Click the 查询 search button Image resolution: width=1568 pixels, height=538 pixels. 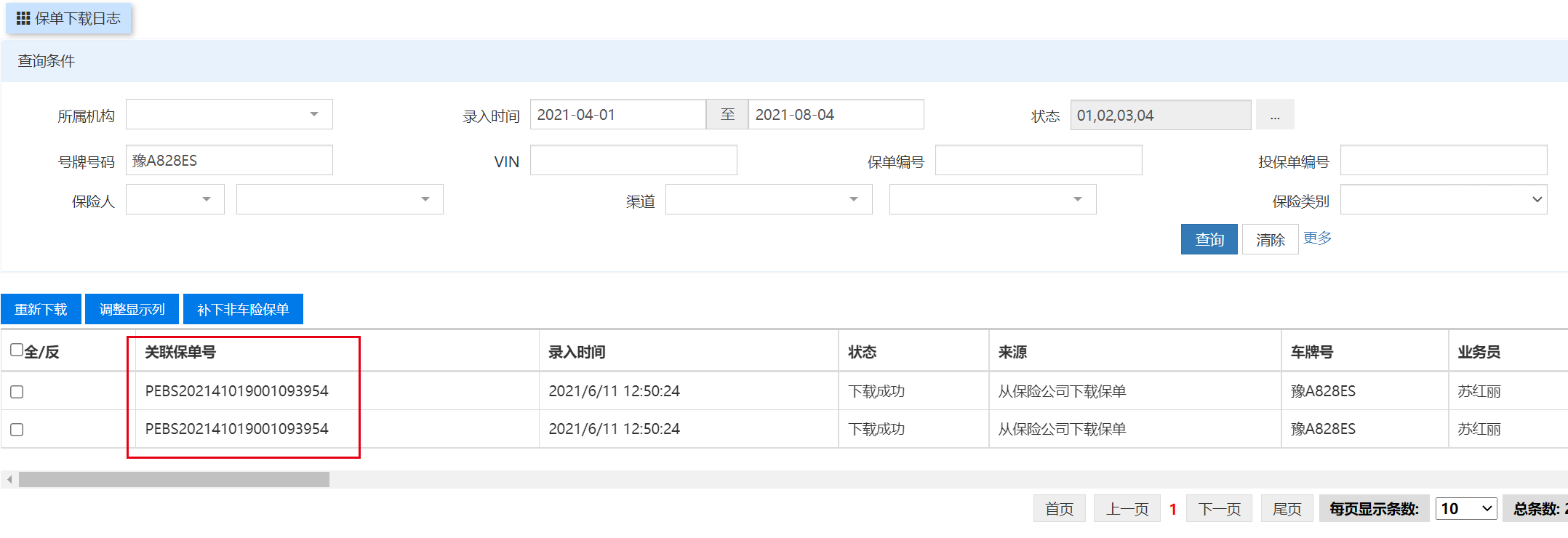(x=1209, y=240)
